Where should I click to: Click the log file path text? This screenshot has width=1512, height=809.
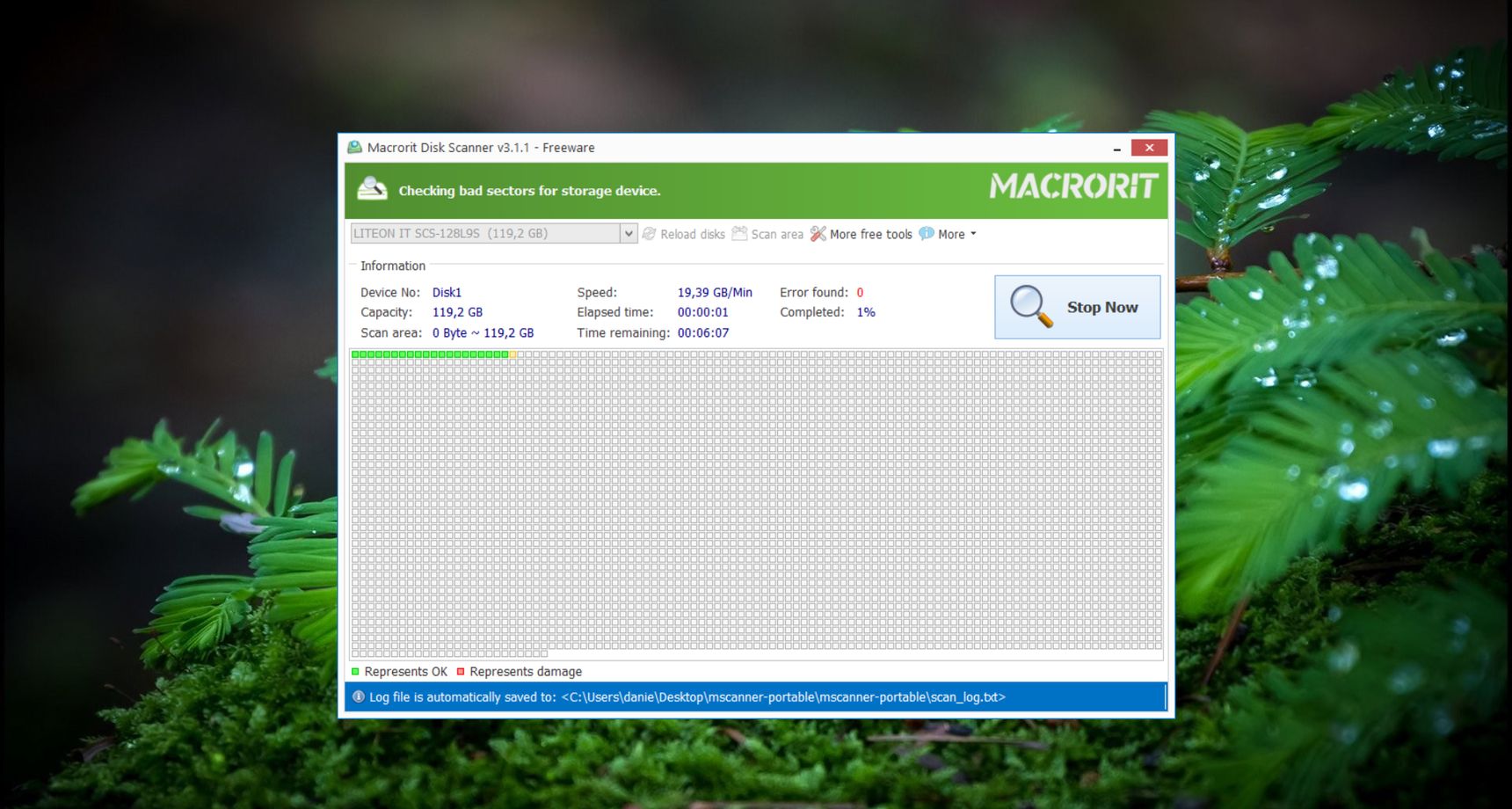783,697
